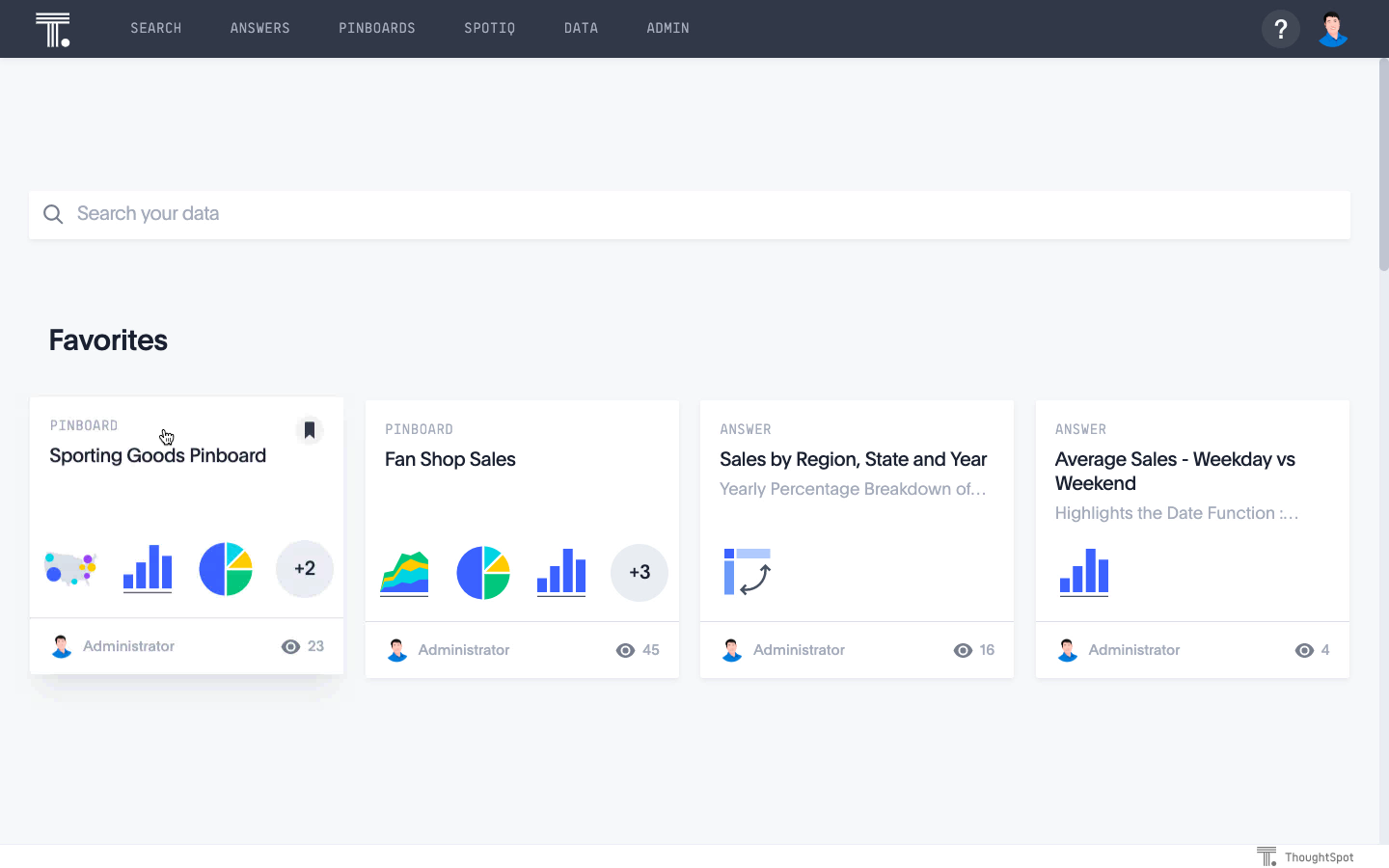Click Administrator name on Sales by Region card
The height and width of the screenshot is (868, 1389).
pyautogui.click(x=799, y=650)
